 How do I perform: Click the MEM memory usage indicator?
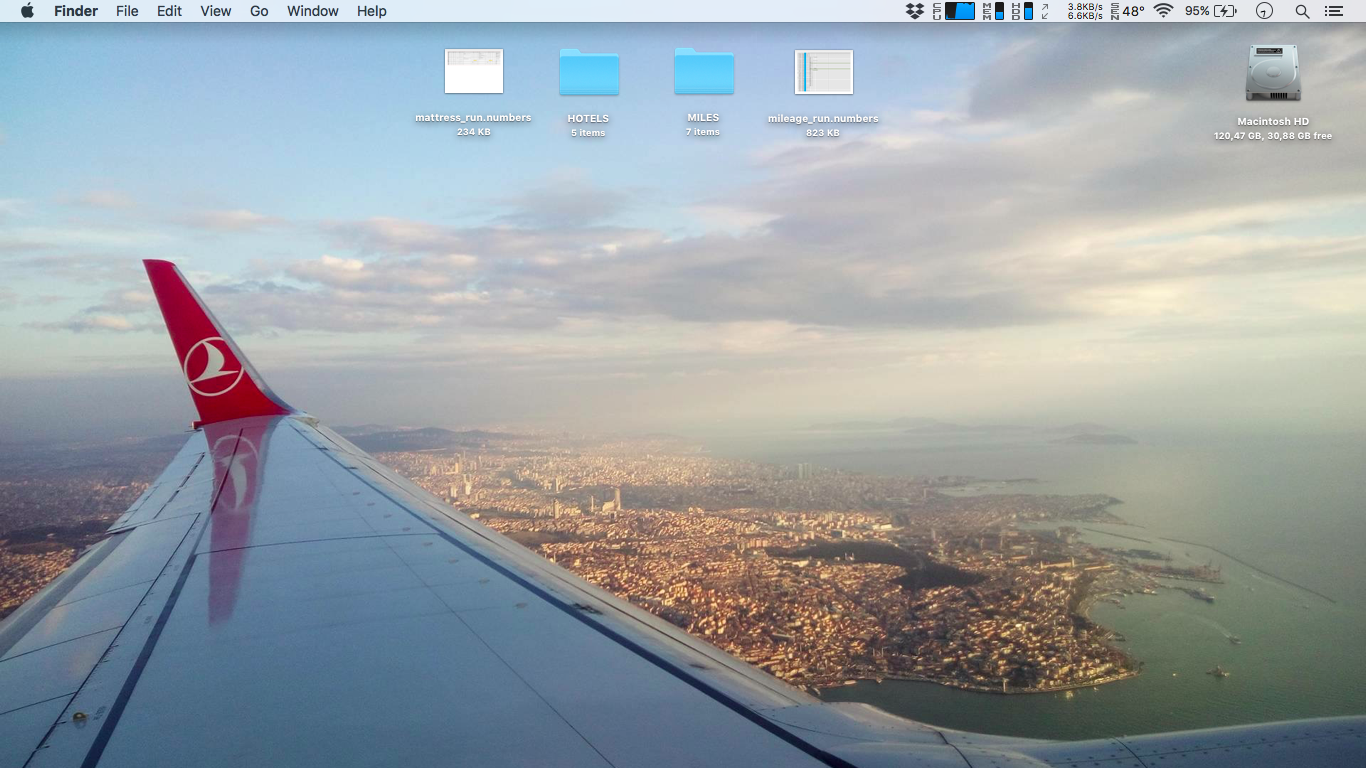coord(993,11)
